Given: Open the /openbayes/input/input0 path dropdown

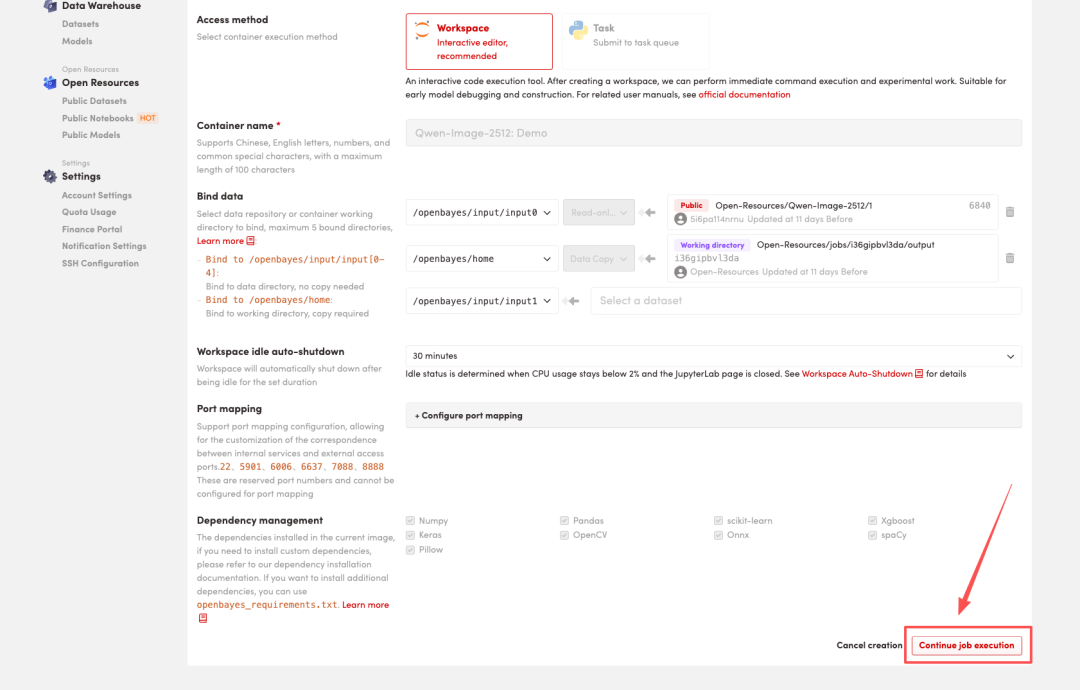Looking at the screenshot, I should pyautogui.click(x=481, y=212).
